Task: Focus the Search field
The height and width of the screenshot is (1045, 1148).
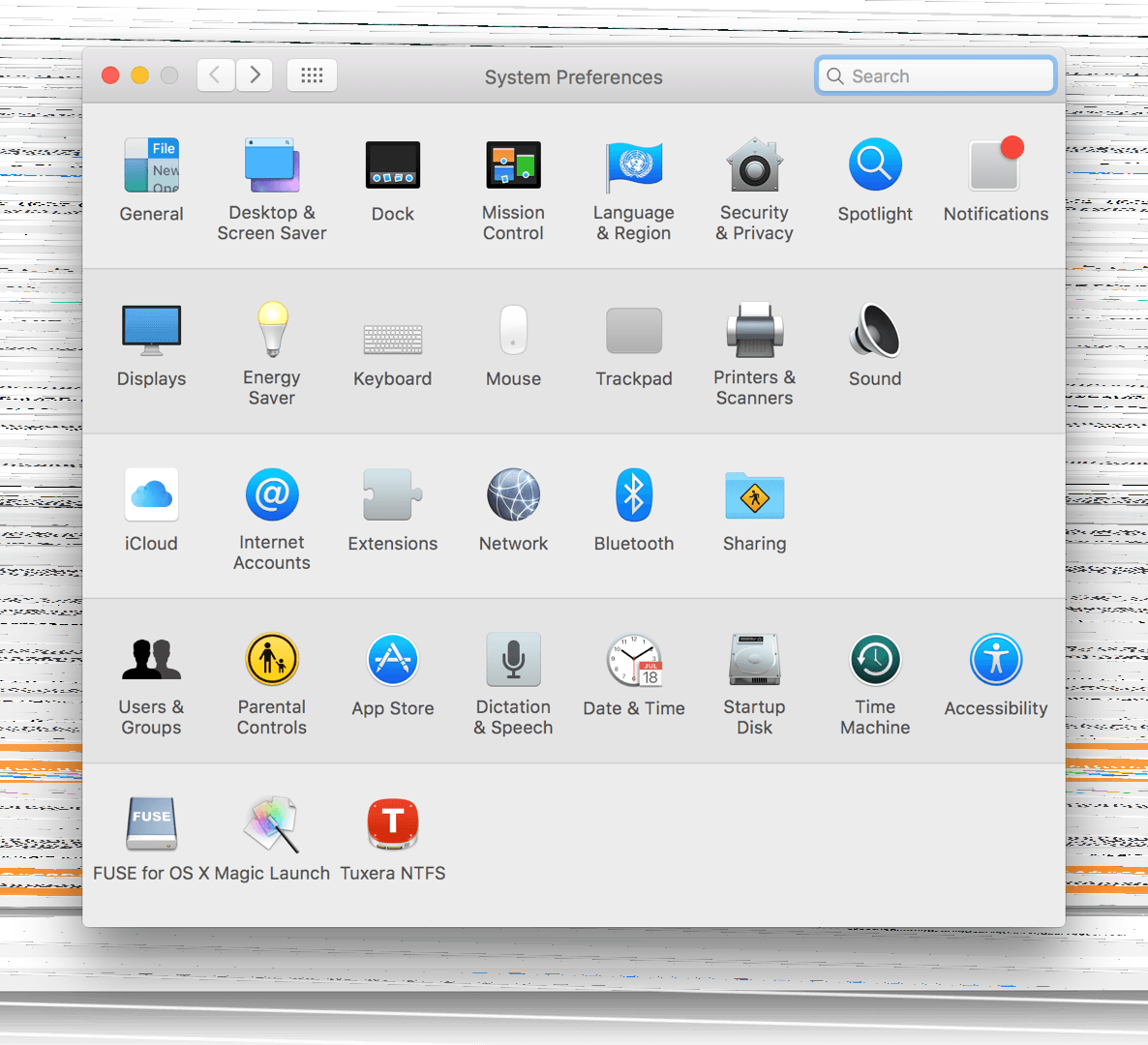Action: tap(936, 75)
